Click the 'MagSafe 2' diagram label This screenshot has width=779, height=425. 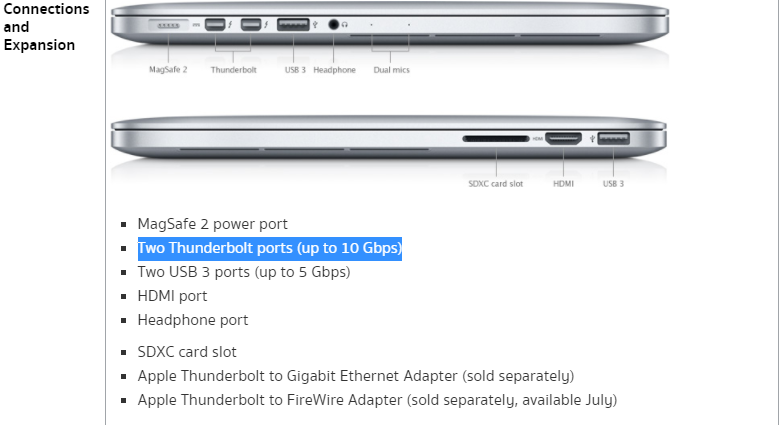(168, 70)
